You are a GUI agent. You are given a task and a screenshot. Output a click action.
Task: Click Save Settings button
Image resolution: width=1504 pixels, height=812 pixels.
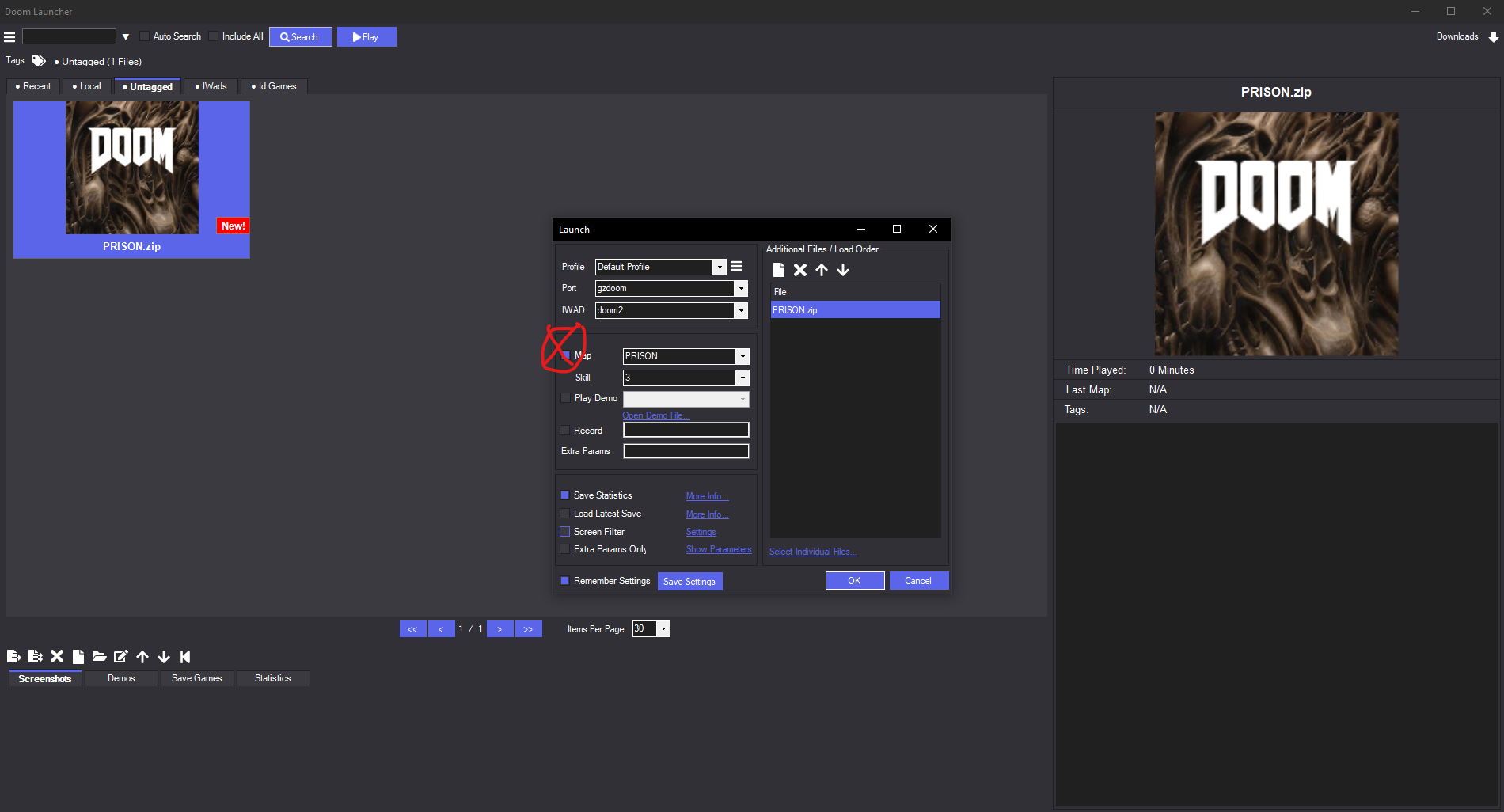pyautogui.click(x=689, y=582)
